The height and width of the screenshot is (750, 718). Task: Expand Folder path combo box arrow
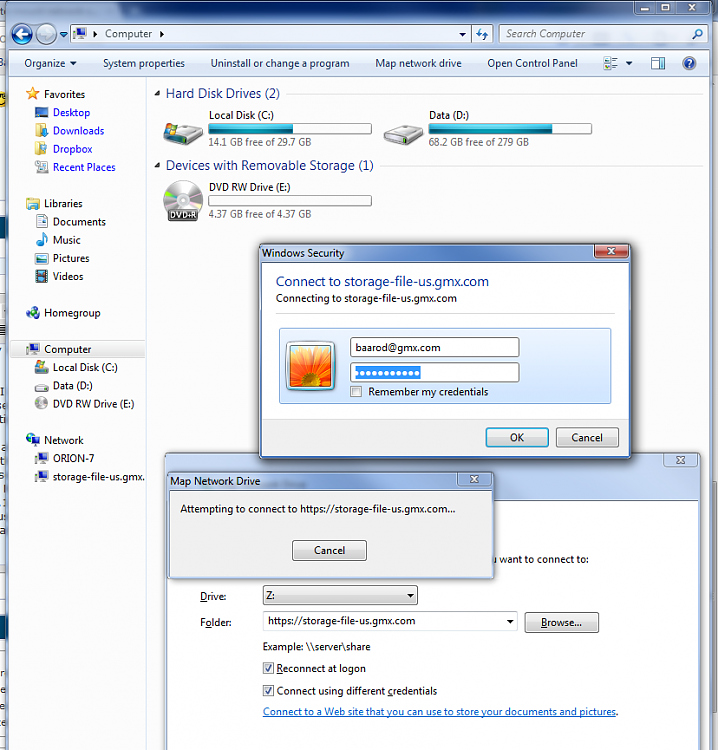pyautogui.click(x=510, y=621)
